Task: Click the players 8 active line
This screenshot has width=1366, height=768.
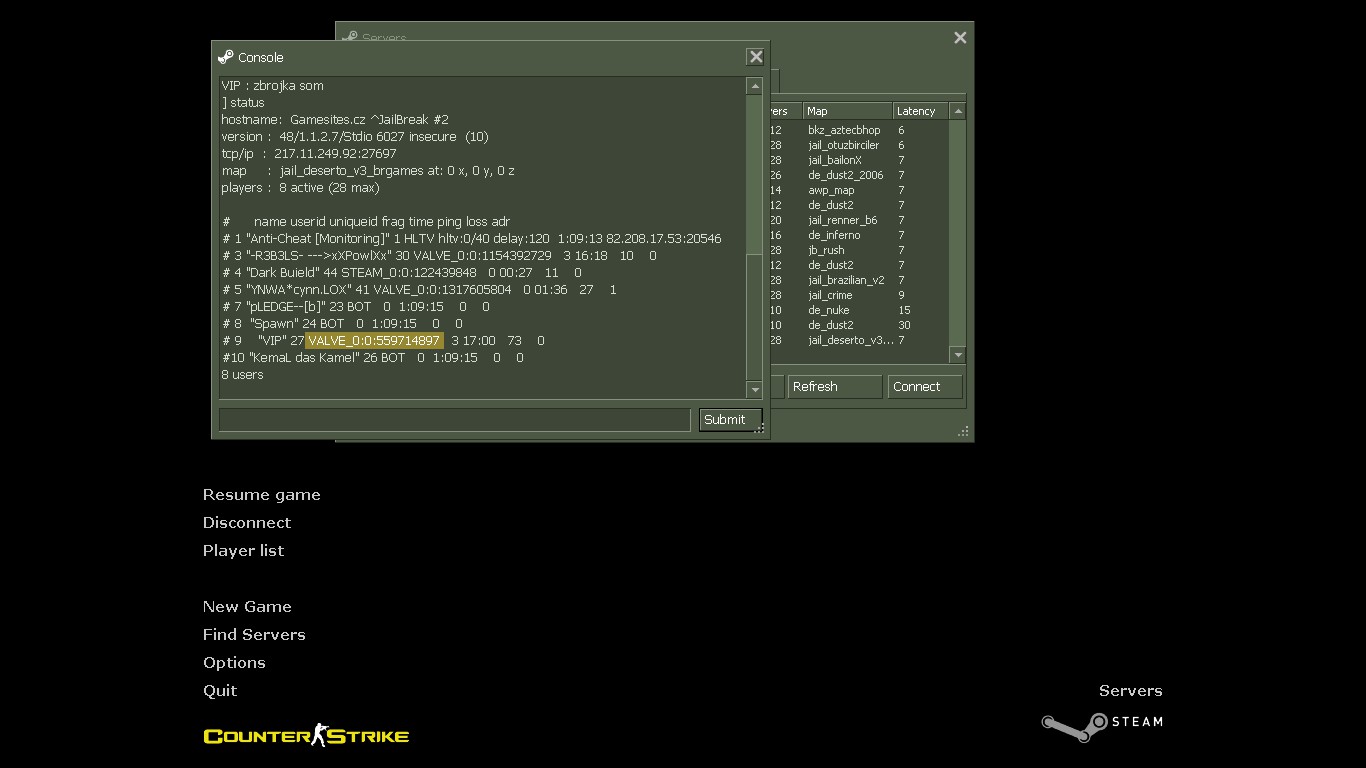Action: [x=300, y=188]
